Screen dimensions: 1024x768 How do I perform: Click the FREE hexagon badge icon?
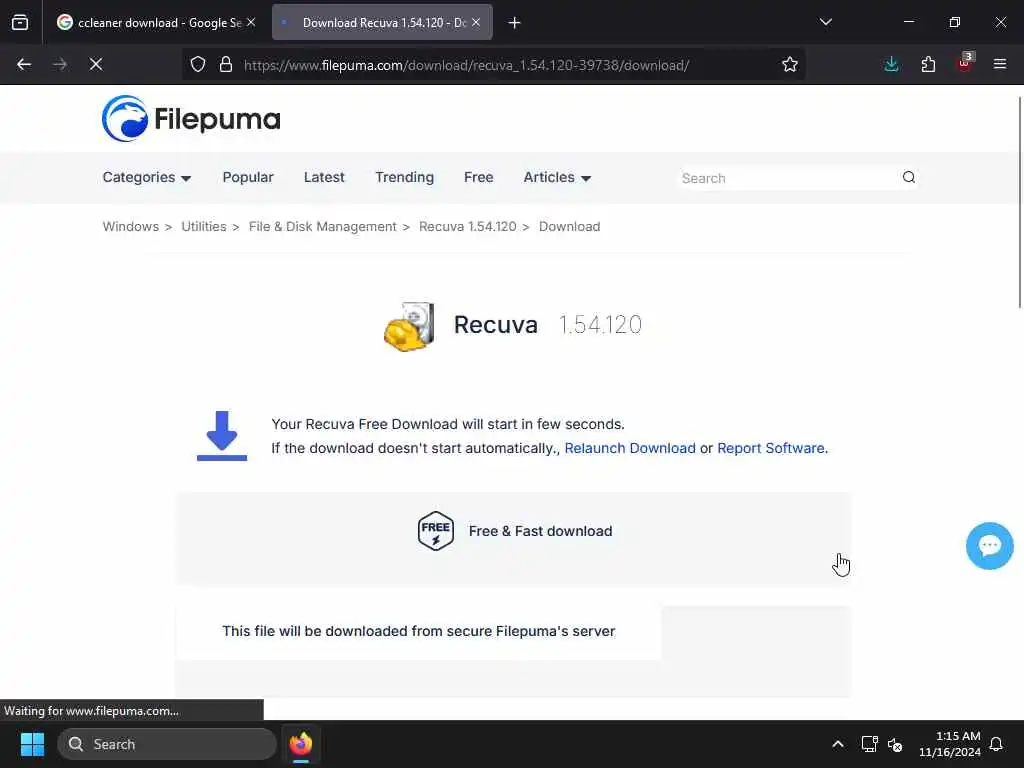(436, 531)
